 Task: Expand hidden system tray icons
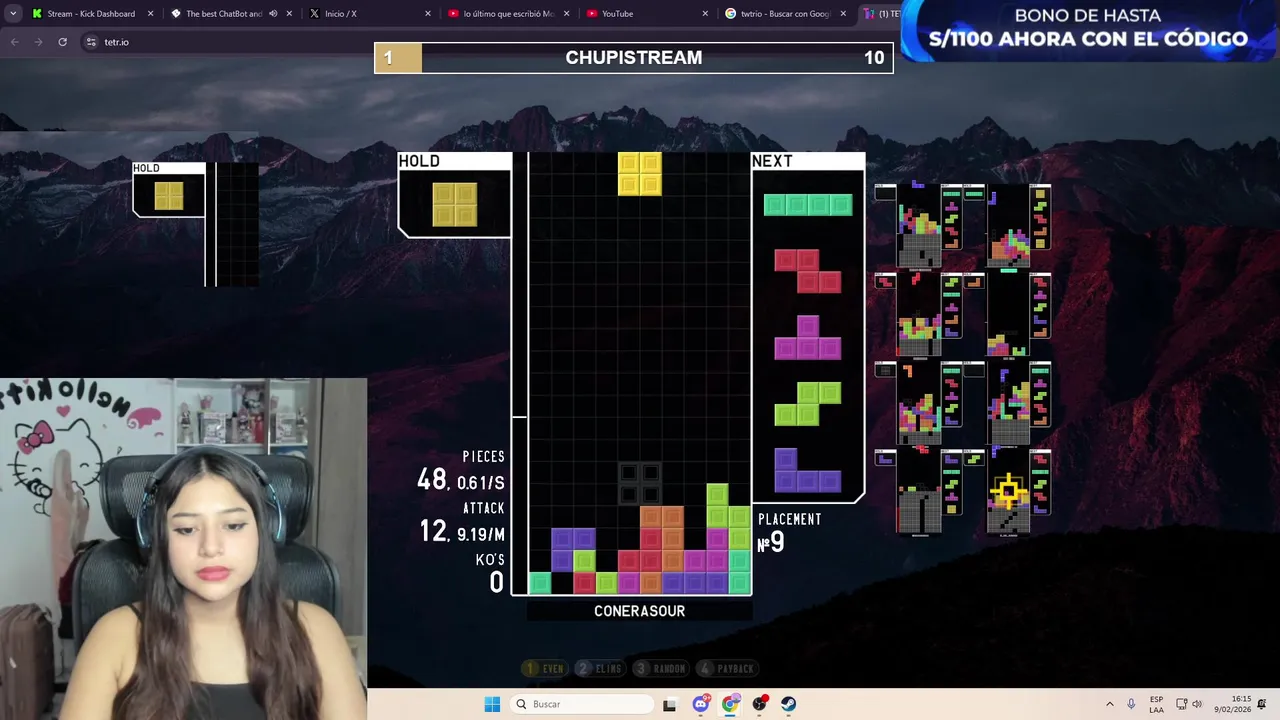pyautogui.click(x=1109, y=704)
